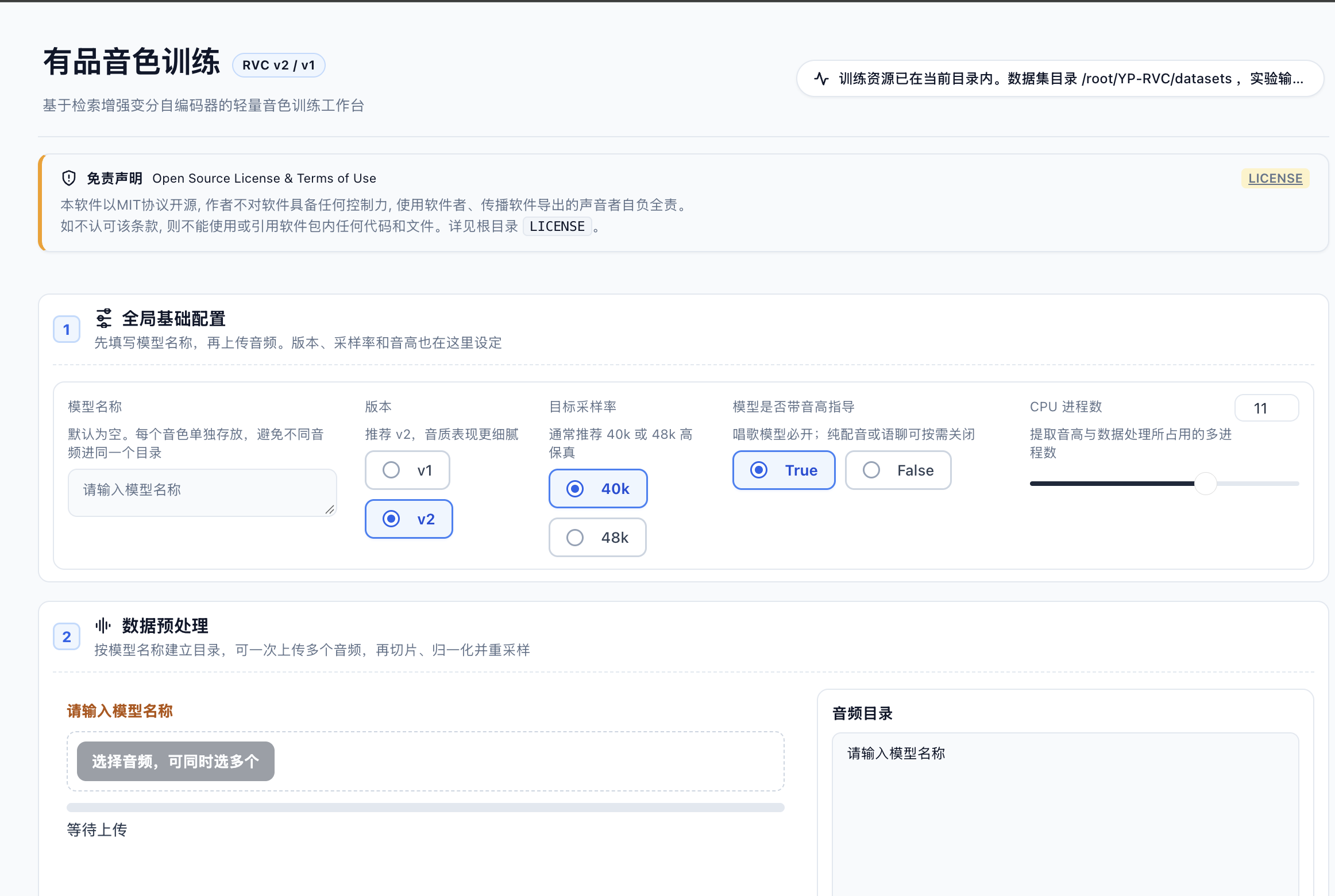Viewport: 1335px width, 896px height.
Task: Click the CPU 进程数 slider handle
Action: click(x=1206, y=484)
